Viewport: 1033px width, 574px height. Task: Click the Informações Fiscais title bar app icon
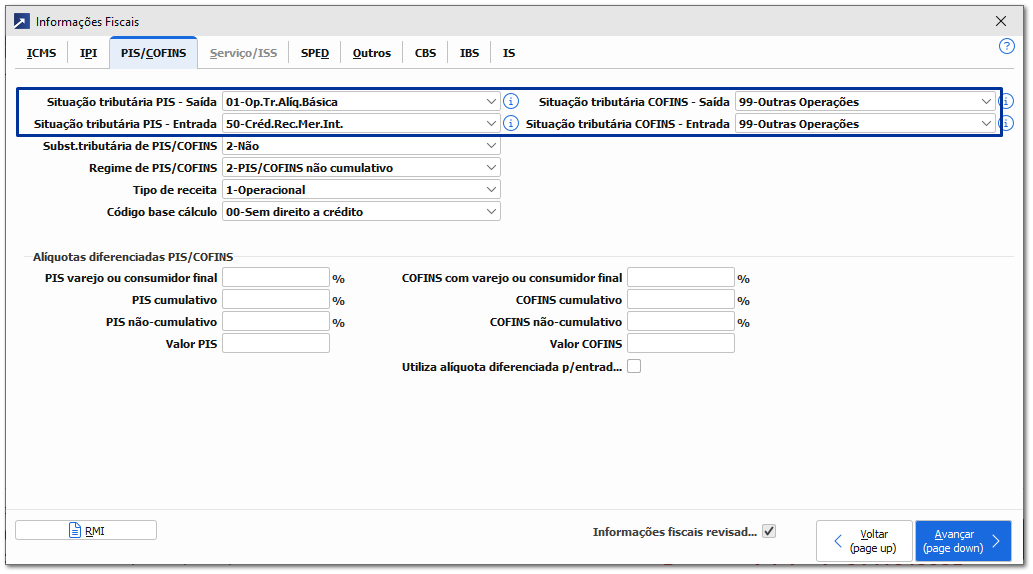[21, 21]
